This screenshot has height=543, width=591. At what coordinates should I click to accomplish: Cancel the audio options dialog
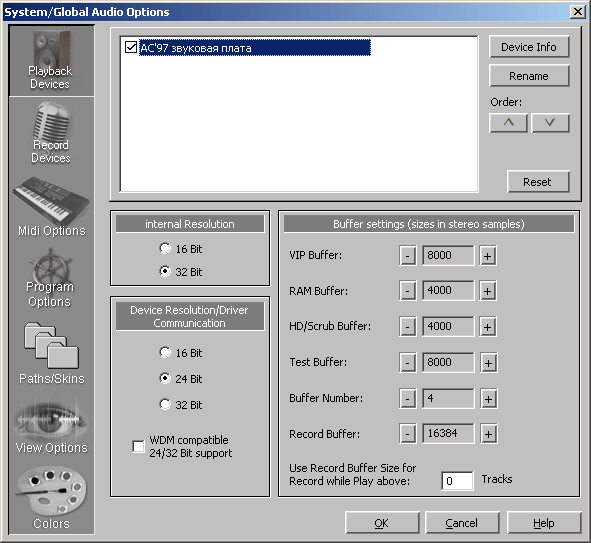[x=462, y=523]
